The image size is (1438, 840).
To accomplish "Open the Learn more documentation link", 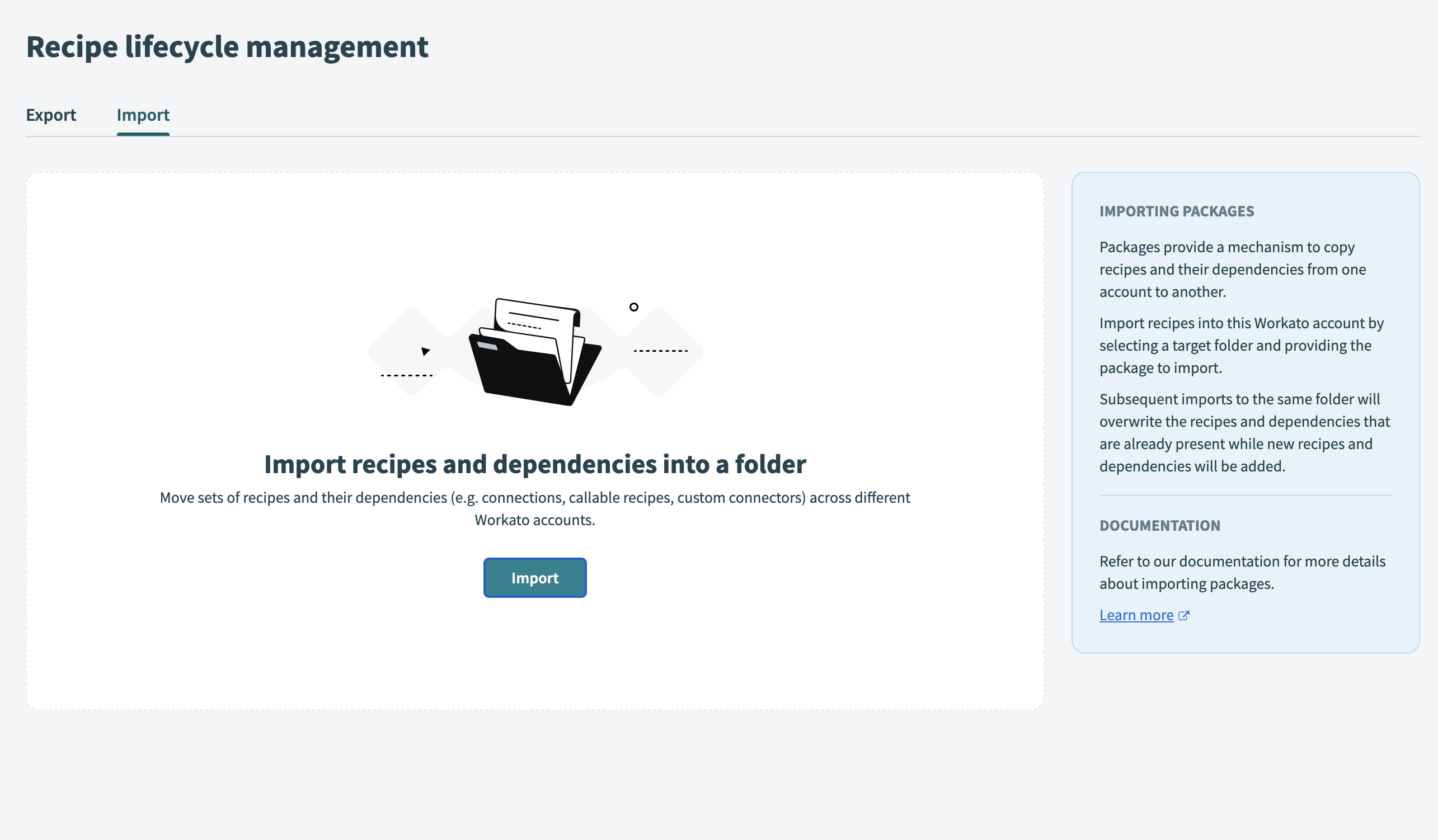I will click(1136, 615).
